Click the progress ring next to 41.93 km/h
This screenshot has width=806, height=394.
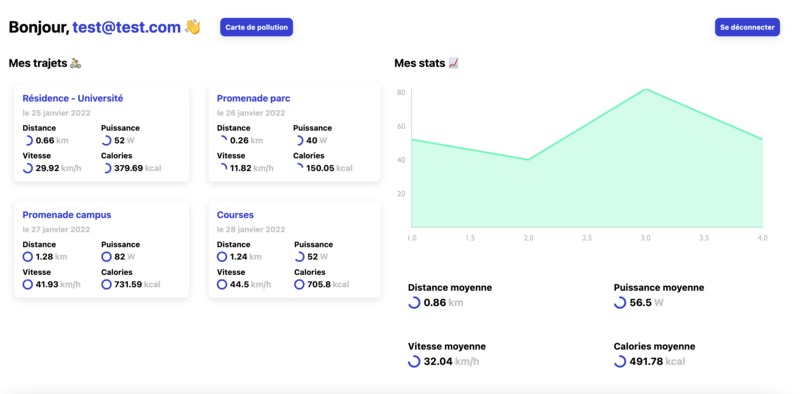point(28,284)
